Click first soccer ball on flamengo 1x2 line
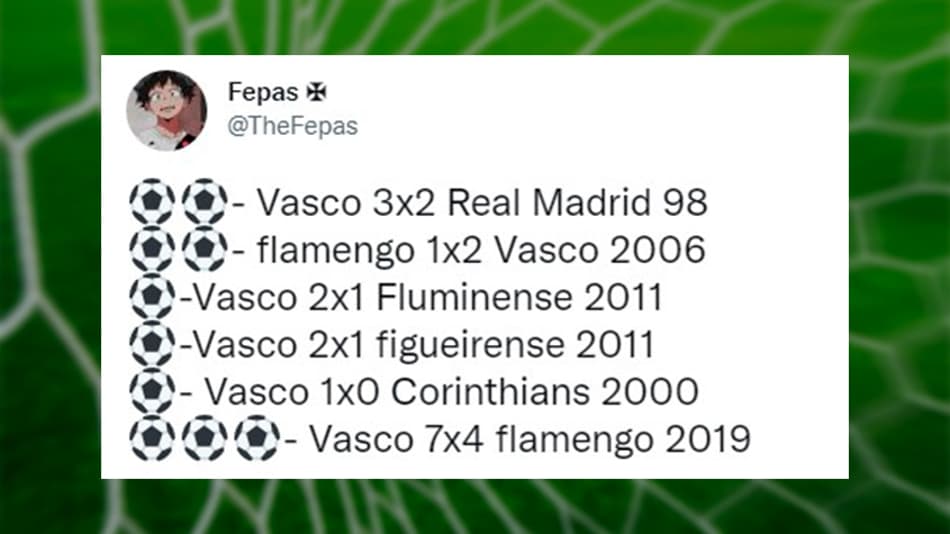 153,249
